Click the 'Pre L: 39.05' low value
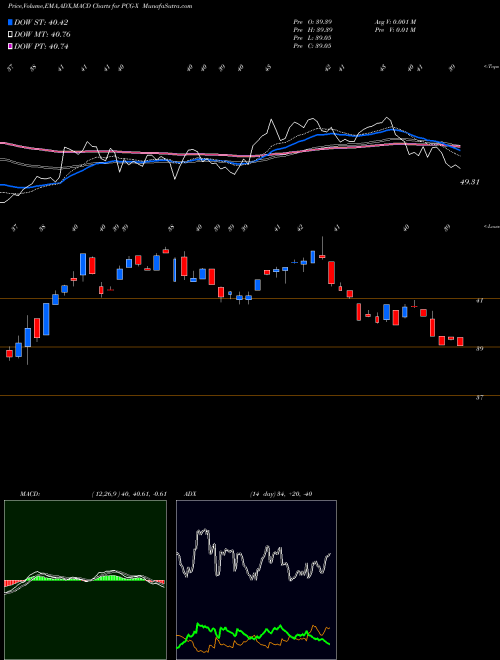 (313, 38)
